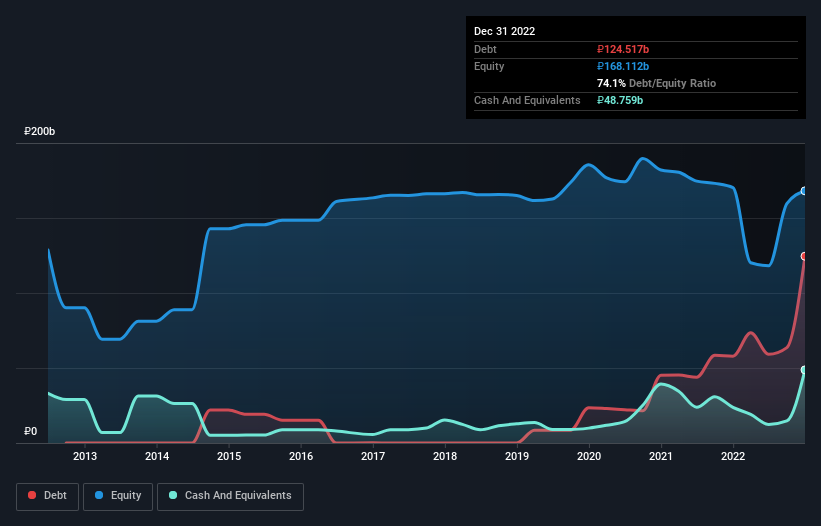Screen dimensions: 821x526
Task: Toggle the Equity legend button
Action: click(x=118, y=496)
